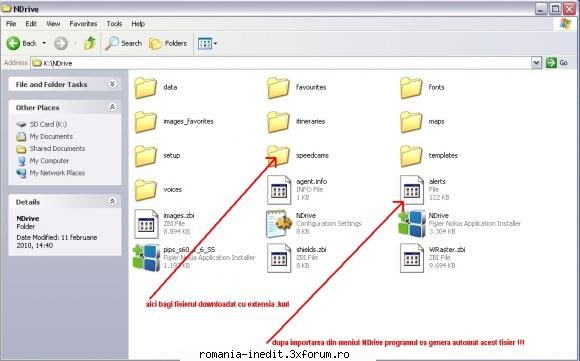Click the NDrive title bar folder icon

7,9
